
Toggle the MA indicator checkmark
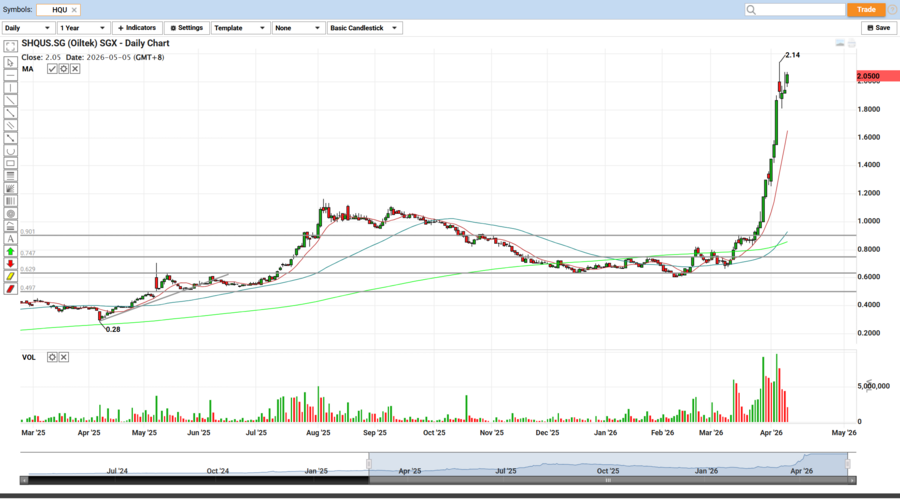pos(52,69)
